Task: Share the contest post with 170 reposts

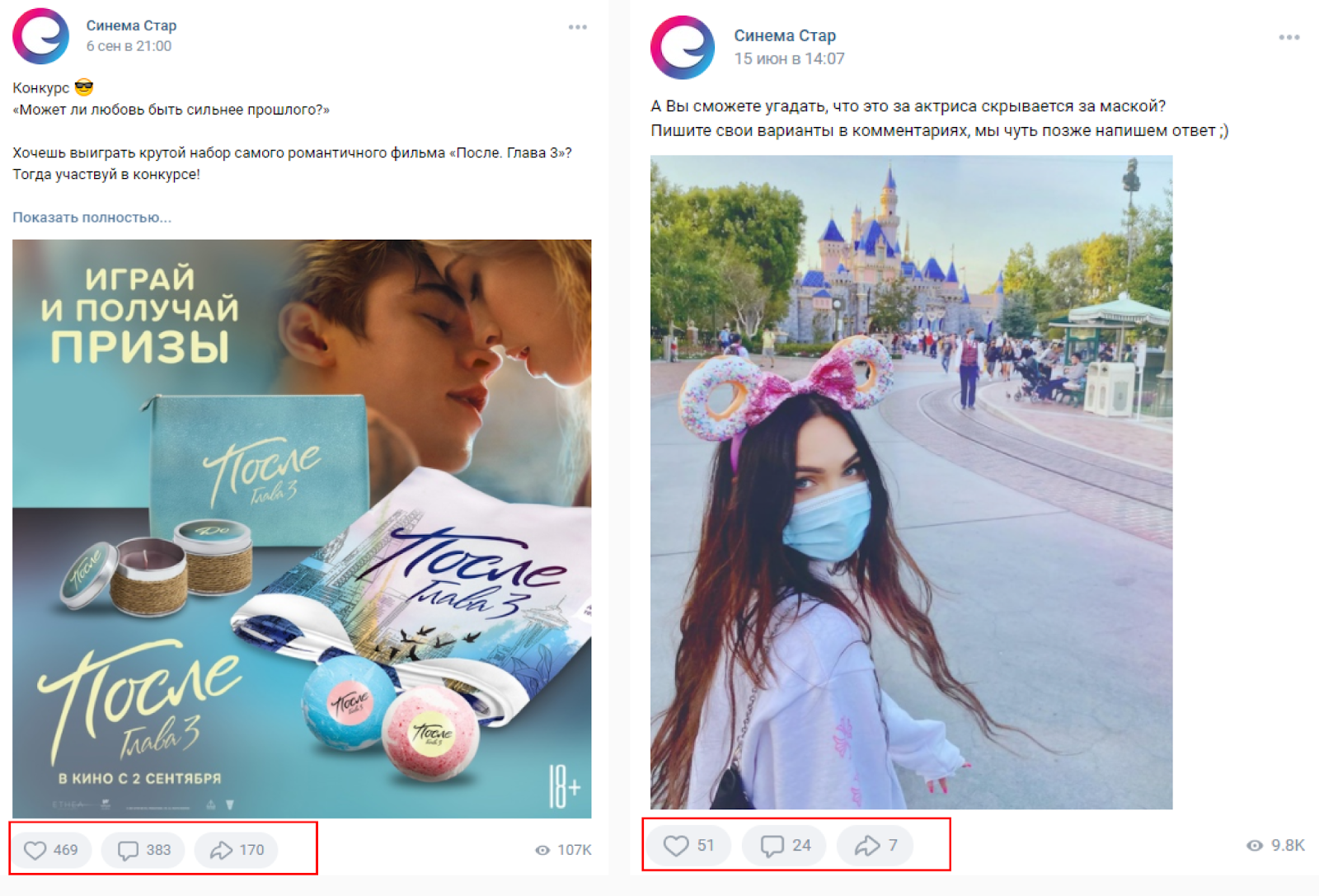Action: coord(237,850)
